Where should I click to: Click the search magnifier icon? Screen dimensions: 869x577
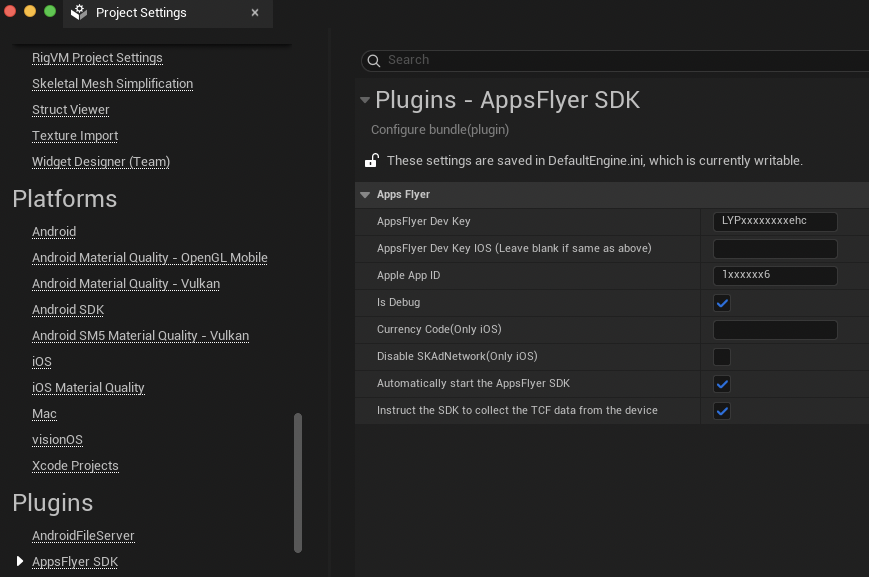[x=374, y=60]
